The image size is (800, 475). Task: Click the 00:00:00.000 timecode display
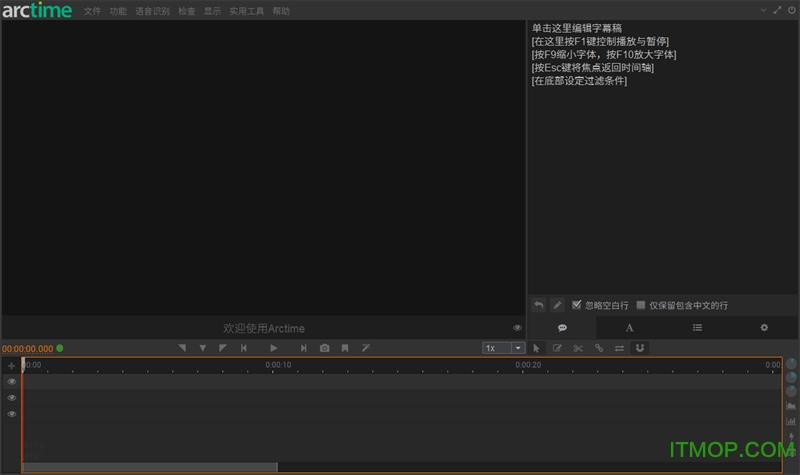(x=28, y=348)
